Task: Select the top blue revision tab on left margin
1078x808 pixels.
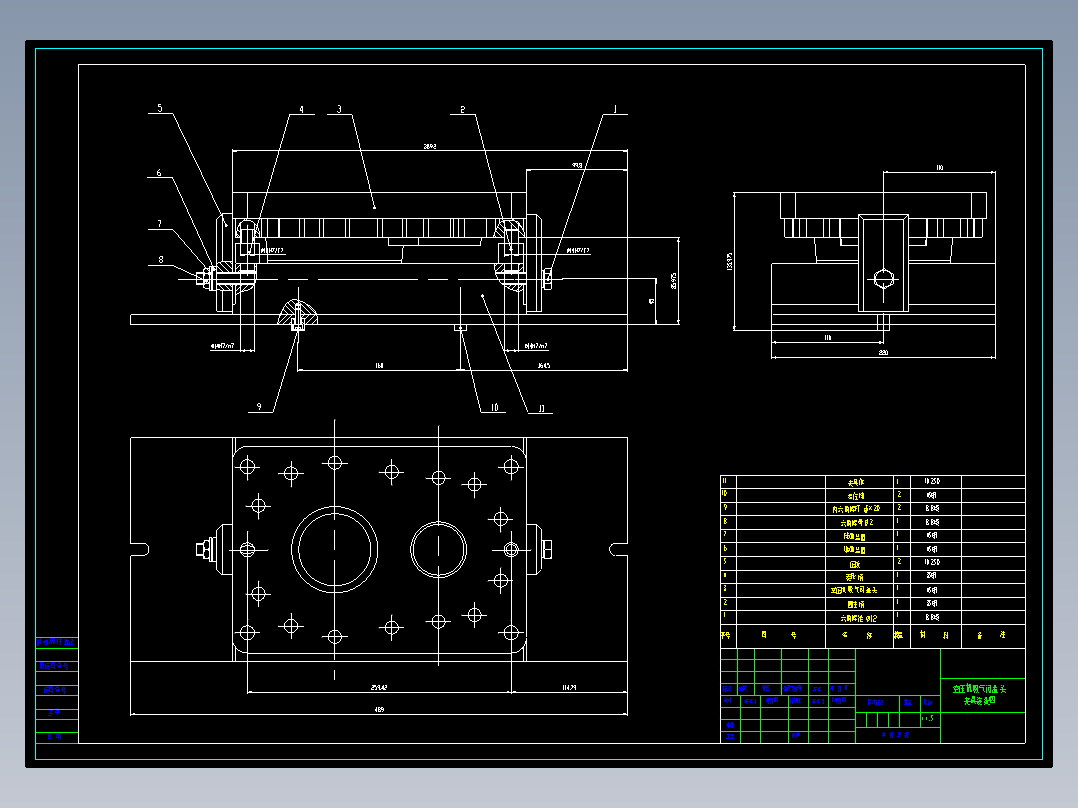Action: (x=56, y=642)
